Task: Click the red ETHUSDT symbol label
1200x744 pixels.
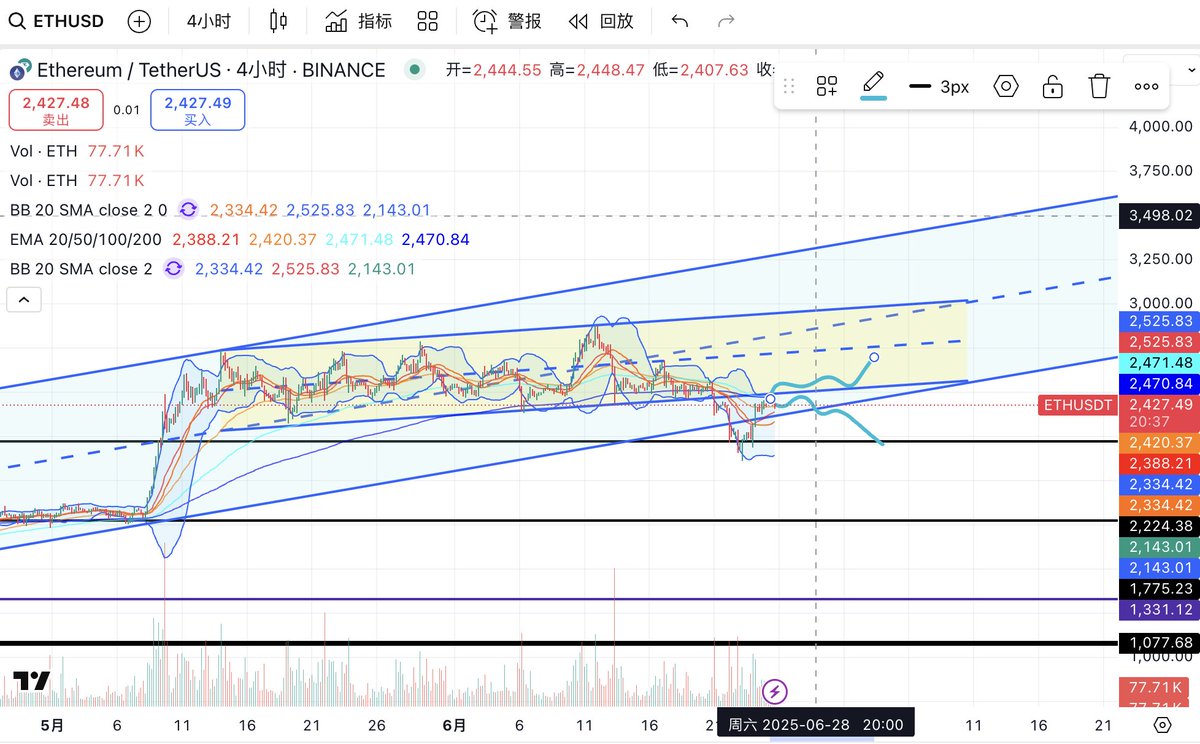Action: (1078, 405)
